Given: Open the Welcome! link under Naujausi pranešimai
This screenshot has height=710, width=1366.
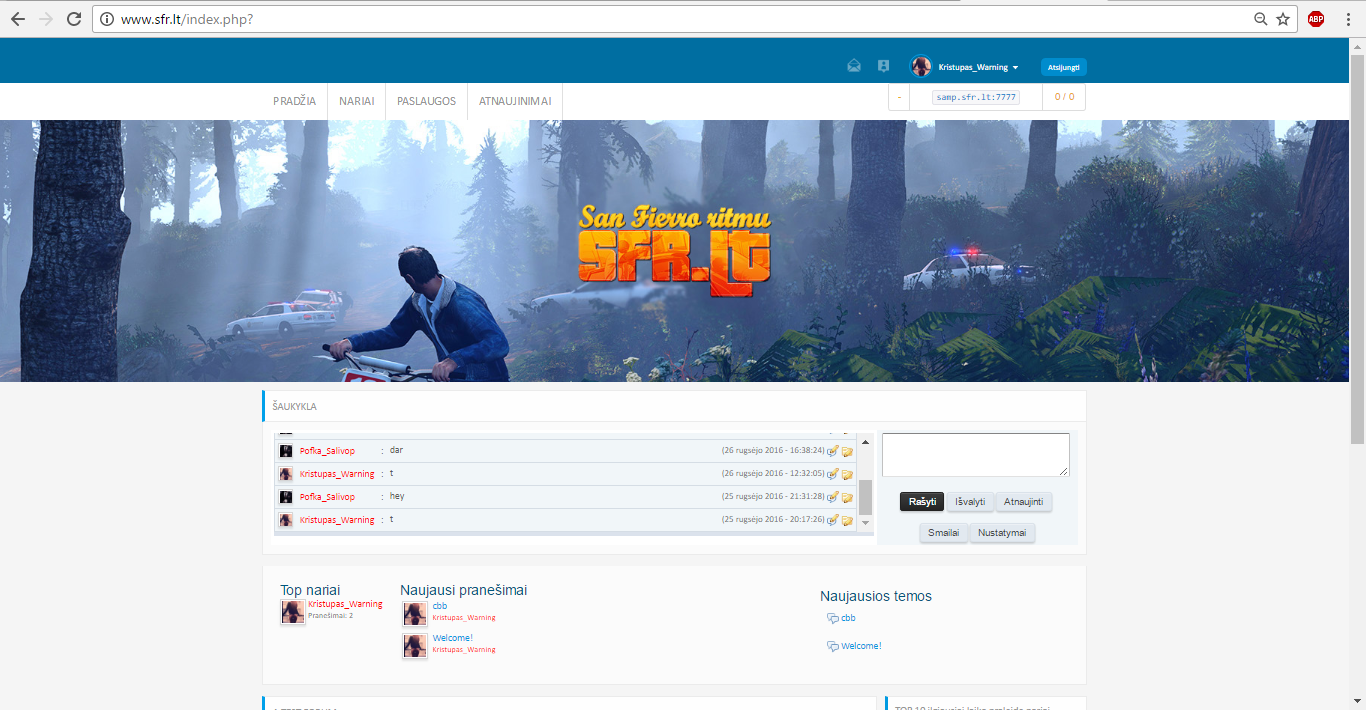Looking at the screenshot, I should (452, 638).
